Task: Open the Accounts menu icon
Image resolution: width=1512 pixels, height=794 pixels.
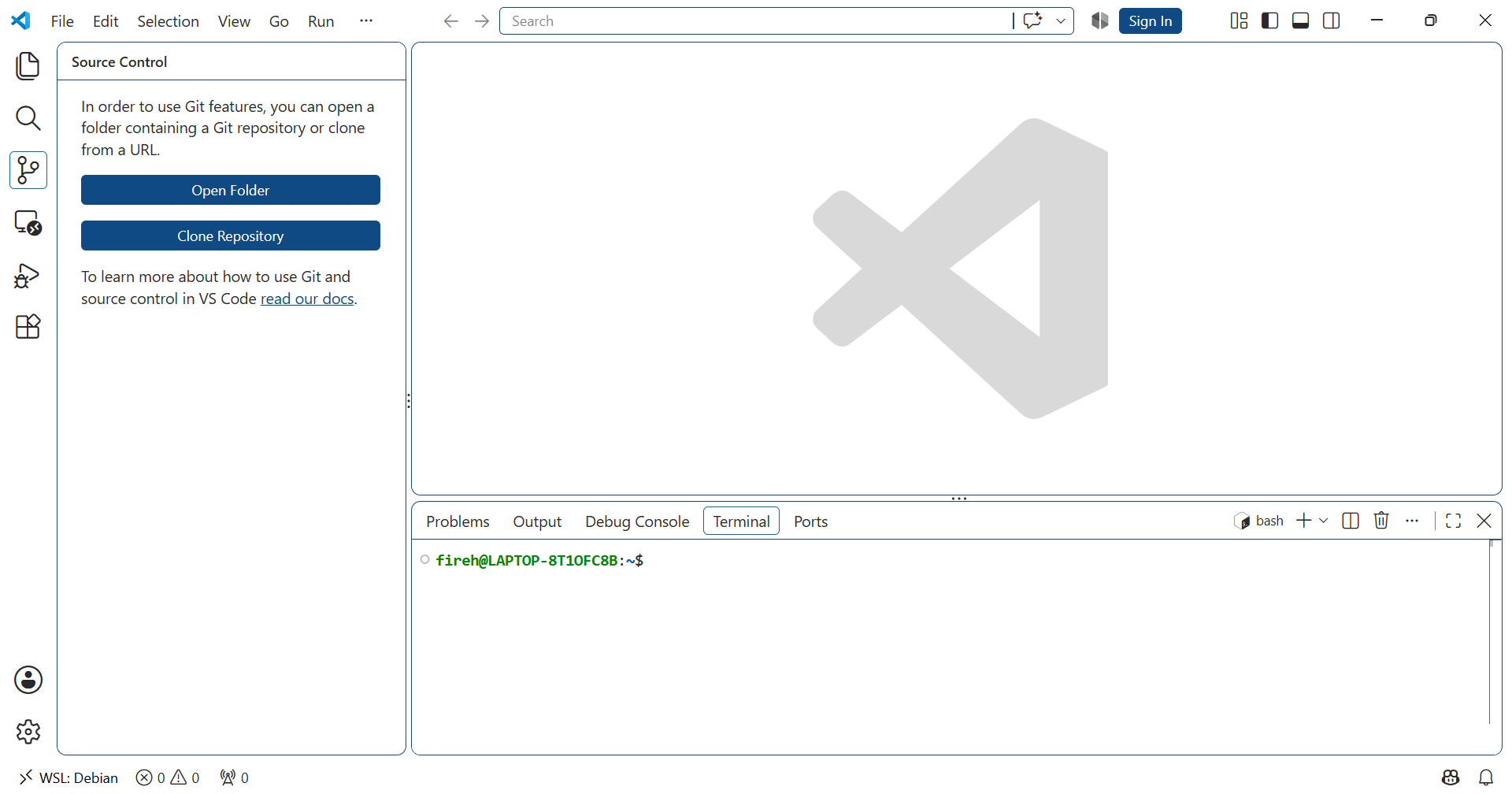Action: click(28, 680)
